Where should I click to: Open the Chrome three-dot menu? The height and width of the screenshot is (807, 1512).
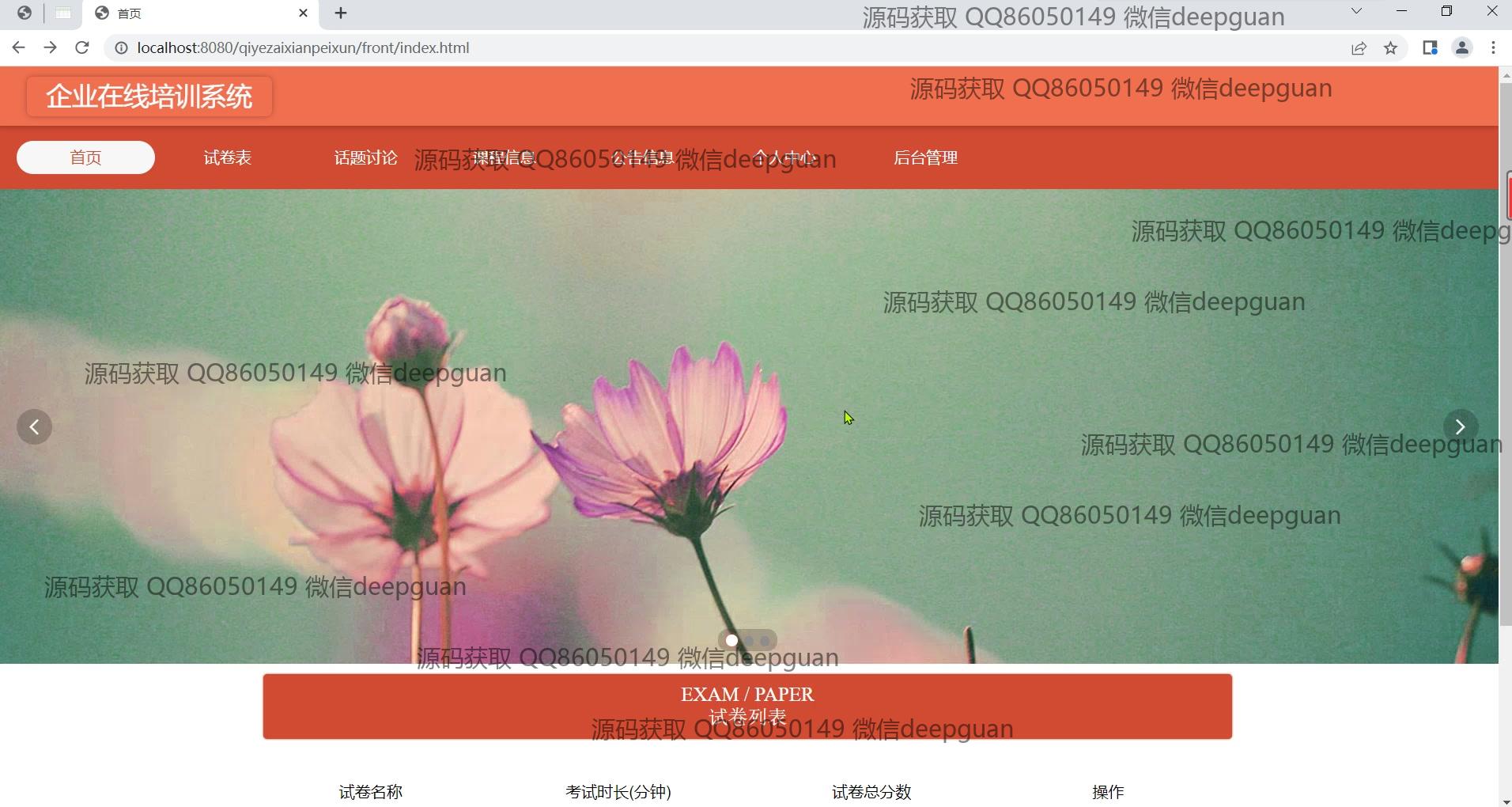click(1494, 48)
